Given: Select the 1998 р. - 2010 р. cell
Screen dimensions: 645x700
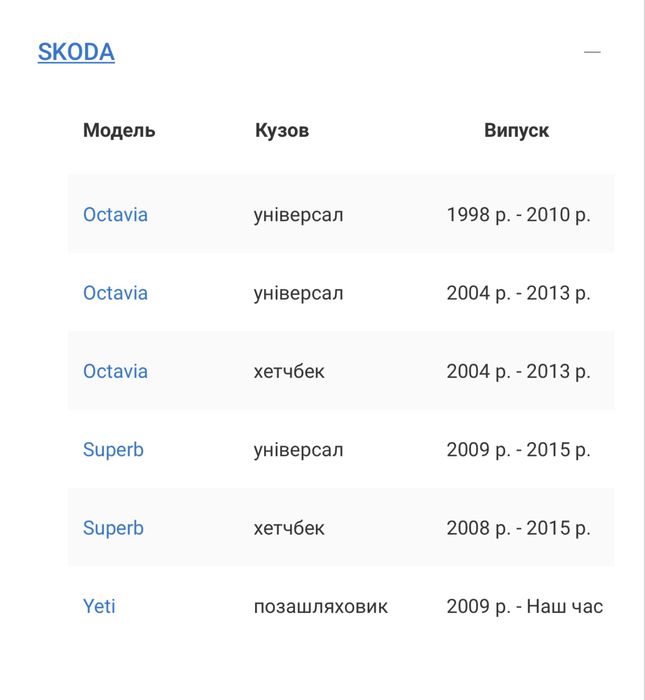Looking at the screenshot, I should click(518, 215).
